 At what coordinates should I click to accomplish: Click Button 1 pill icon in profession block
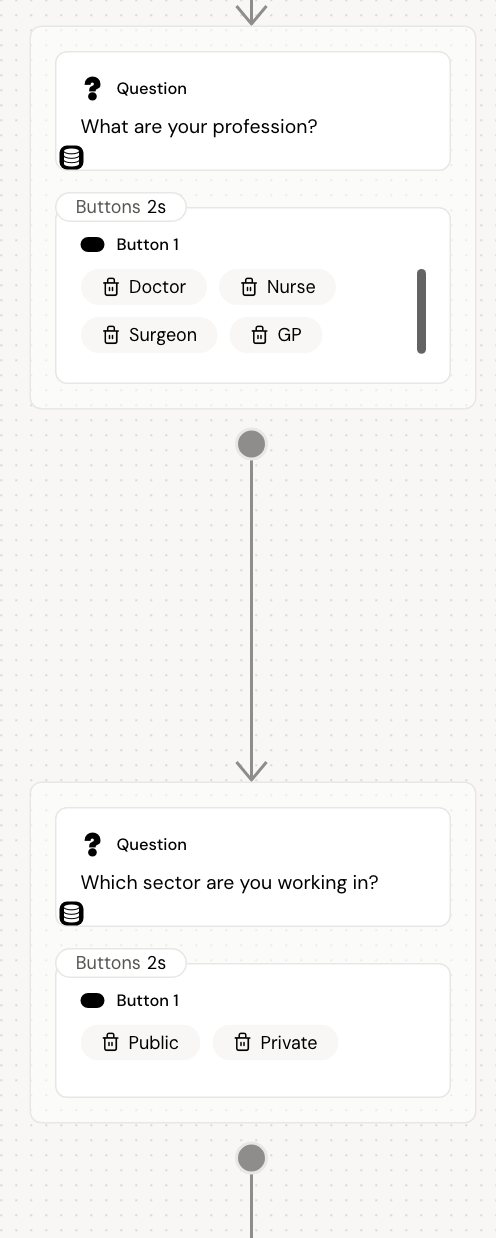click(x=93, y=245)
